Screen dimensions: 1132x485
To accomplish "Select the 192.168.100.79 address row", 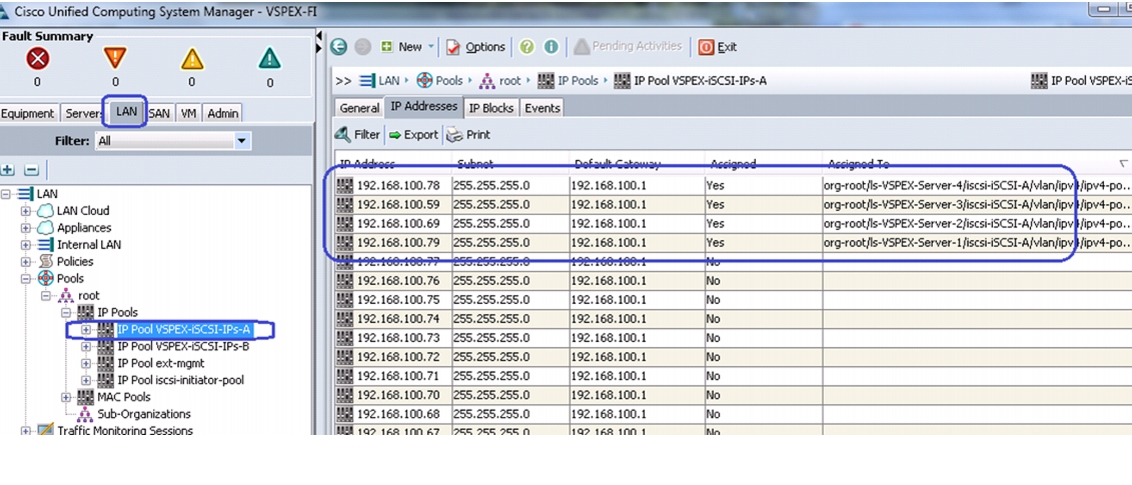I will click(733, 242).
